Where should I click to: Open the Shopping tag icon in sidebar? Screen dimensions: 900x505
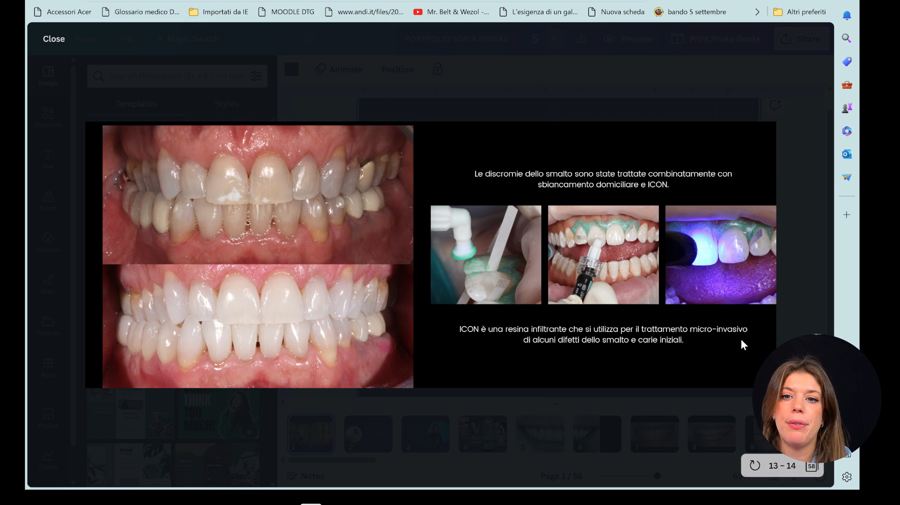tap(847, 61)
